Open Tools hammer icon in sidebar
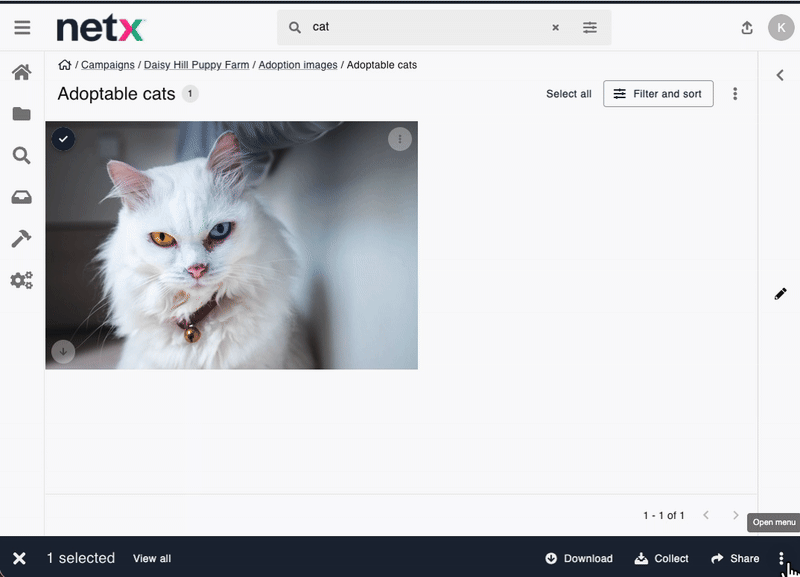 [x=21, y=239]
